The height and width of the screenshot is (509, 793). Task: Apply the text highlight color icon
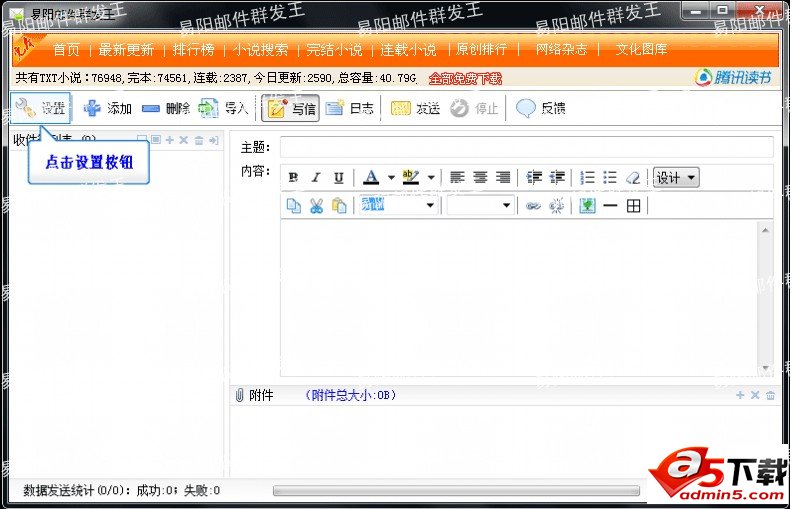coord(411,178)
